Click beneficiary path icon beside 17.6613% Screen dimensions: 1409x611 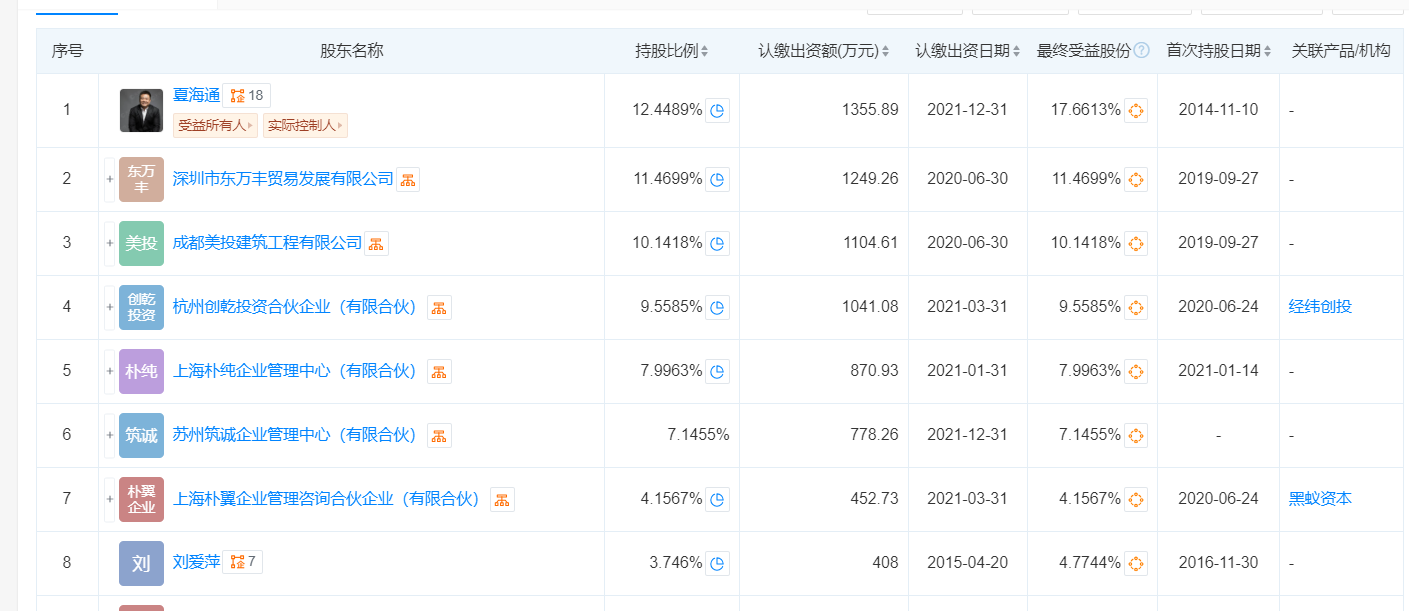pyautogui.click(x=1135, y=111)
